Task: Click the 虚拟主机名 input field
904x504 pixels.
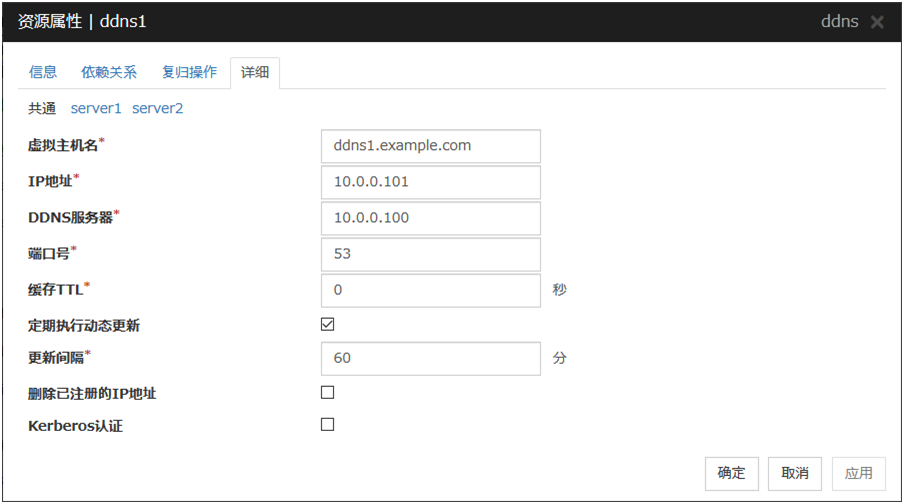Action: (x=431, y=146)
